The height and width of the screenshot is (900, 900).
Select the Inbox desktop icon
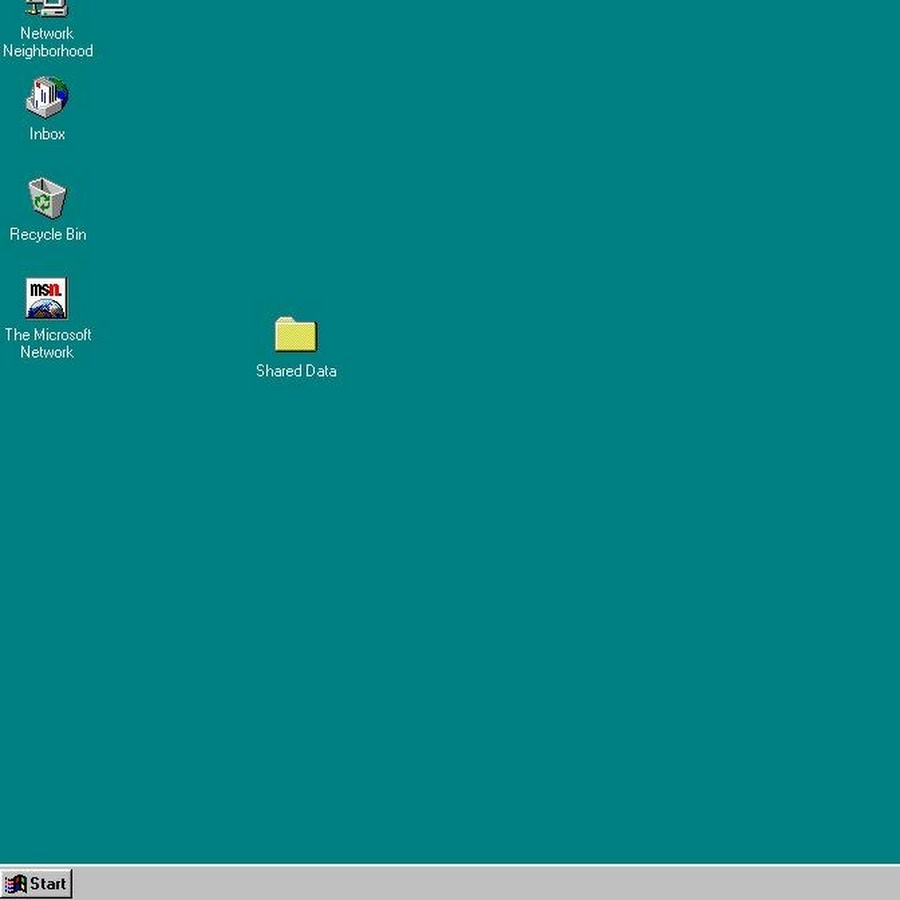pyautogui.click(x=46, y=98)
